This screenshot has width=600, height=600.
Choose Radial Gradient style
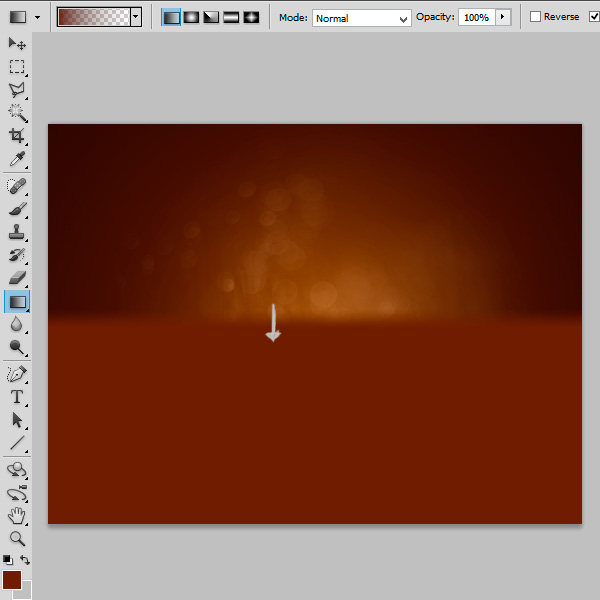pyautogui.click(x=191, y=17)
